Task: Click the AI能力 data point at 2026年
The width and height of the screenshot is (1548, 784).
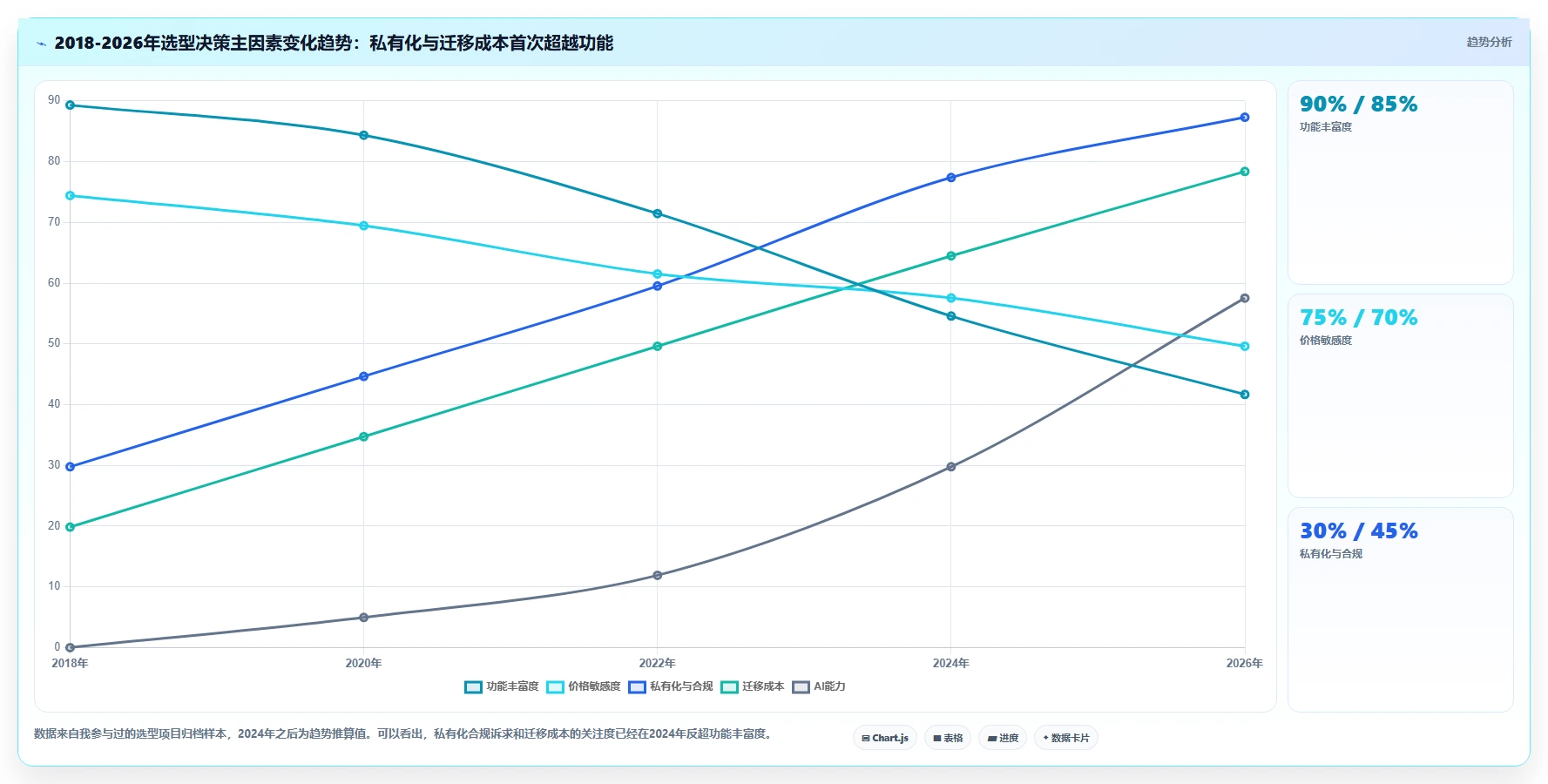Action: (1245, 298)
